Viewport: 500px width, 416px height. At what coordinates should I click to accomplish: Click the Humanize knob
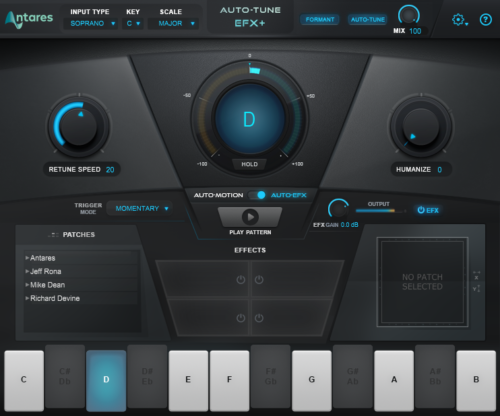421,127
